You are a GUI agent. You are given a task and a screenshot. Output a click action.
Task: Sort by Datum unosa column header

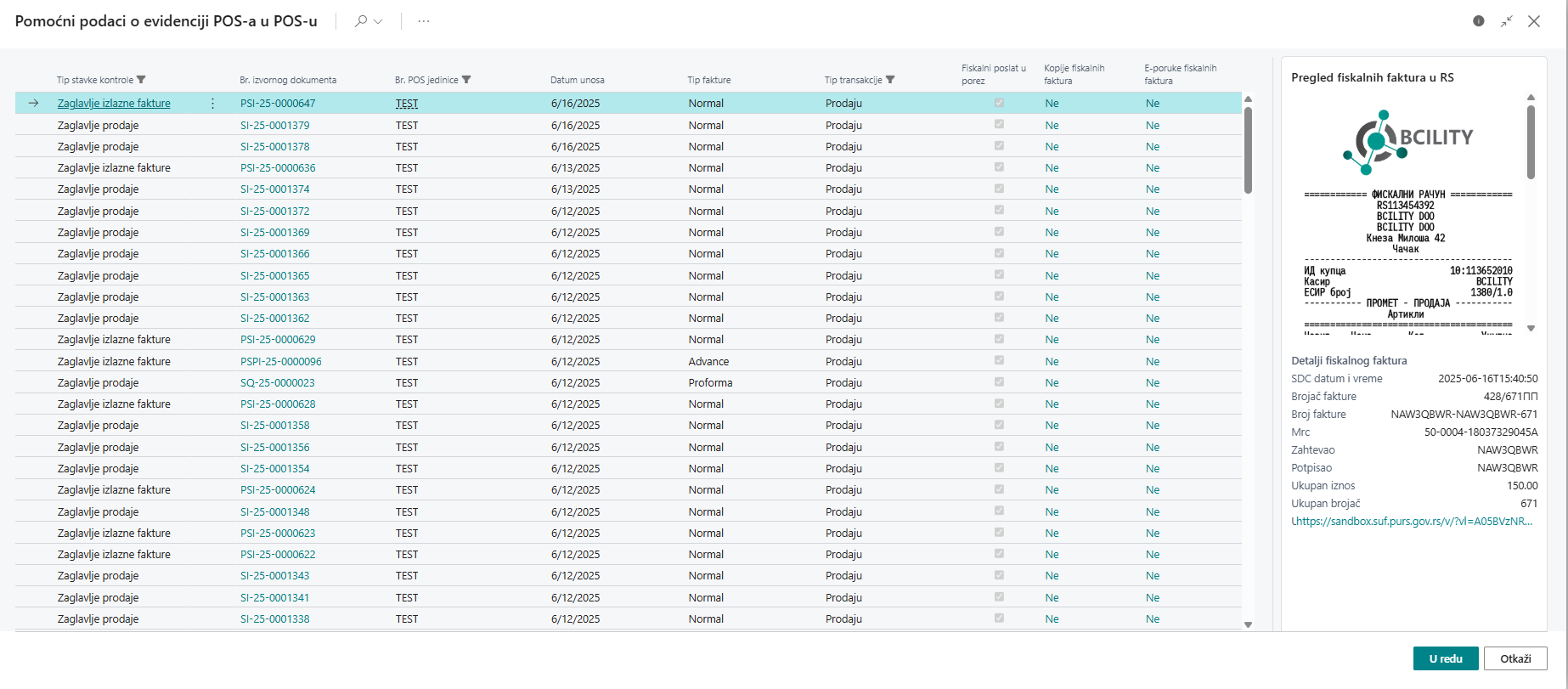click(577, 80)
